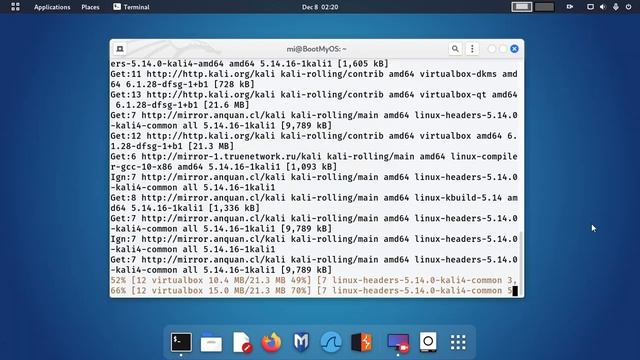640x360 pixels.
Task: Open the Files manager in the dock
Action: click(x=211, y=342)
